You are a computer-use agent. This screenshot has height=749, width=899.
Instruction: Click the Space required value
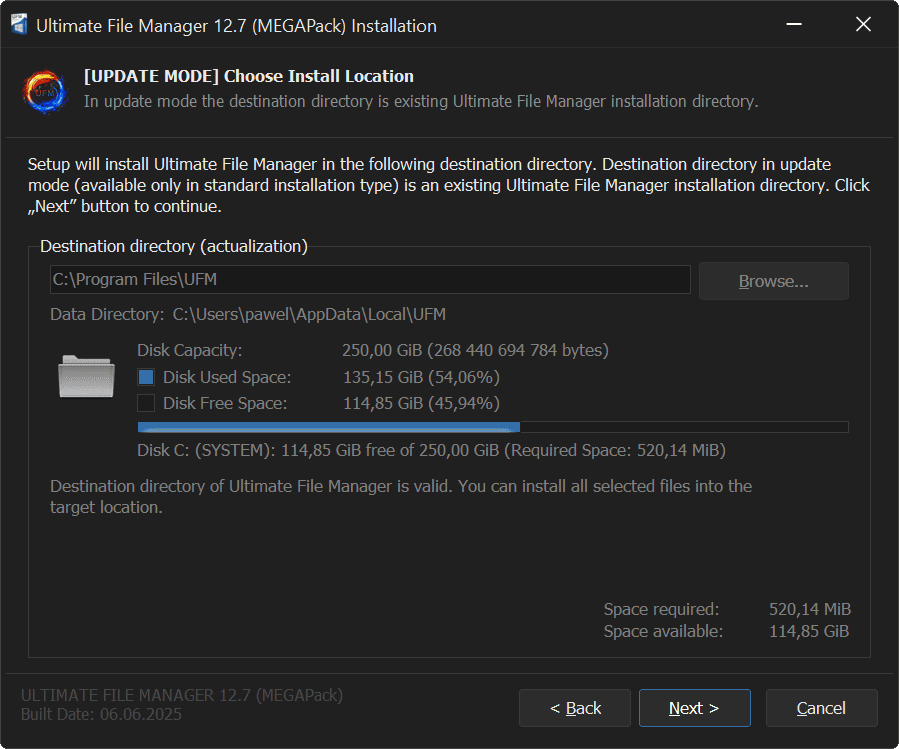[809, 609]
